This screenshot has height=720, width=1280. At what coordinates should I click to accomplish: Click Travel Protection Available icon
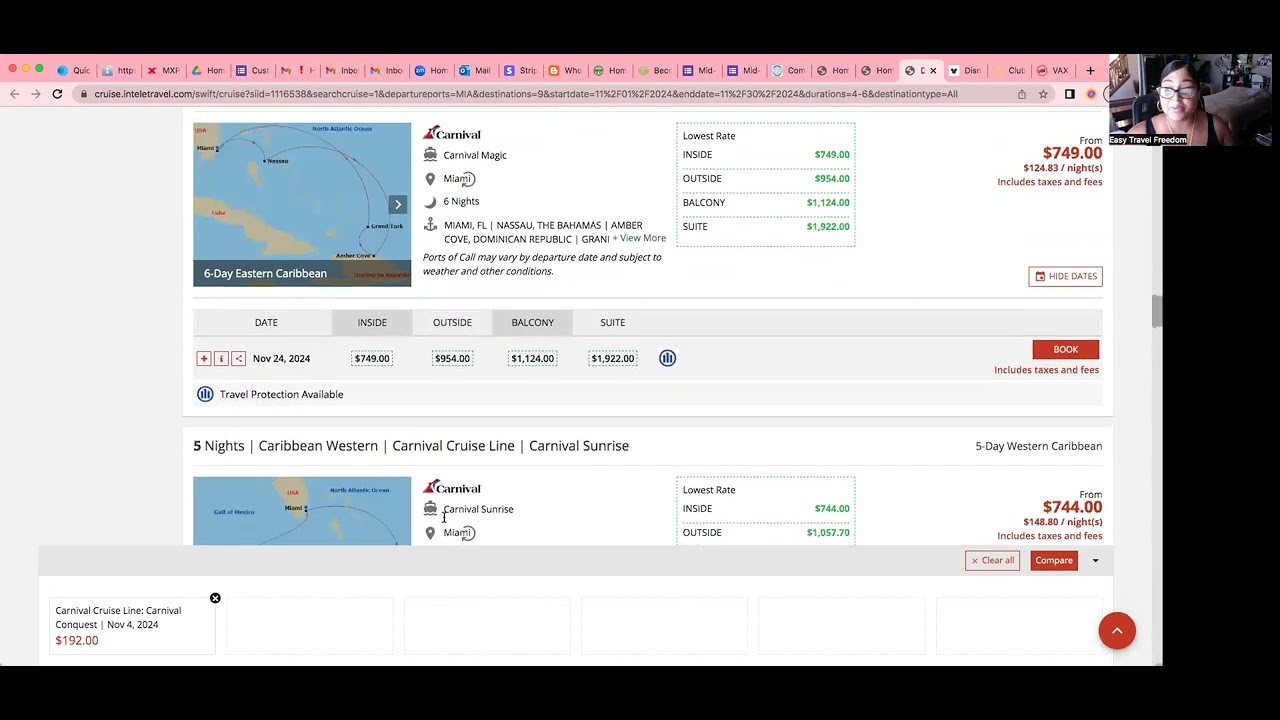[205, 394]
